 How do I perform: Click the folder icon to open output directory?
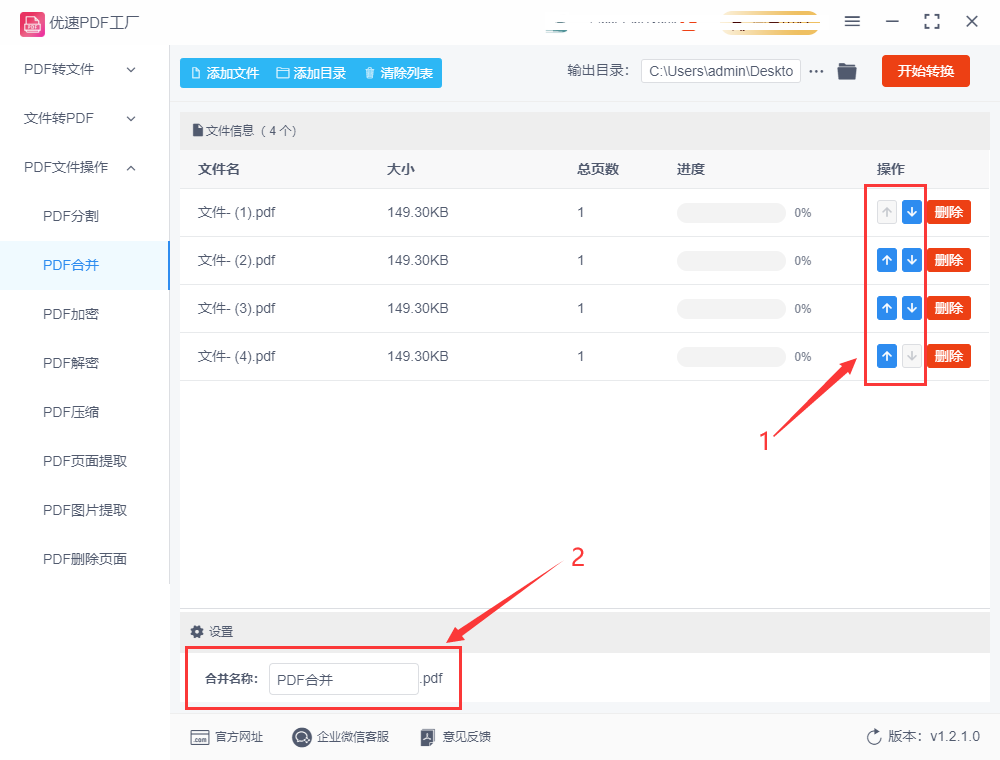pos(847,71)
